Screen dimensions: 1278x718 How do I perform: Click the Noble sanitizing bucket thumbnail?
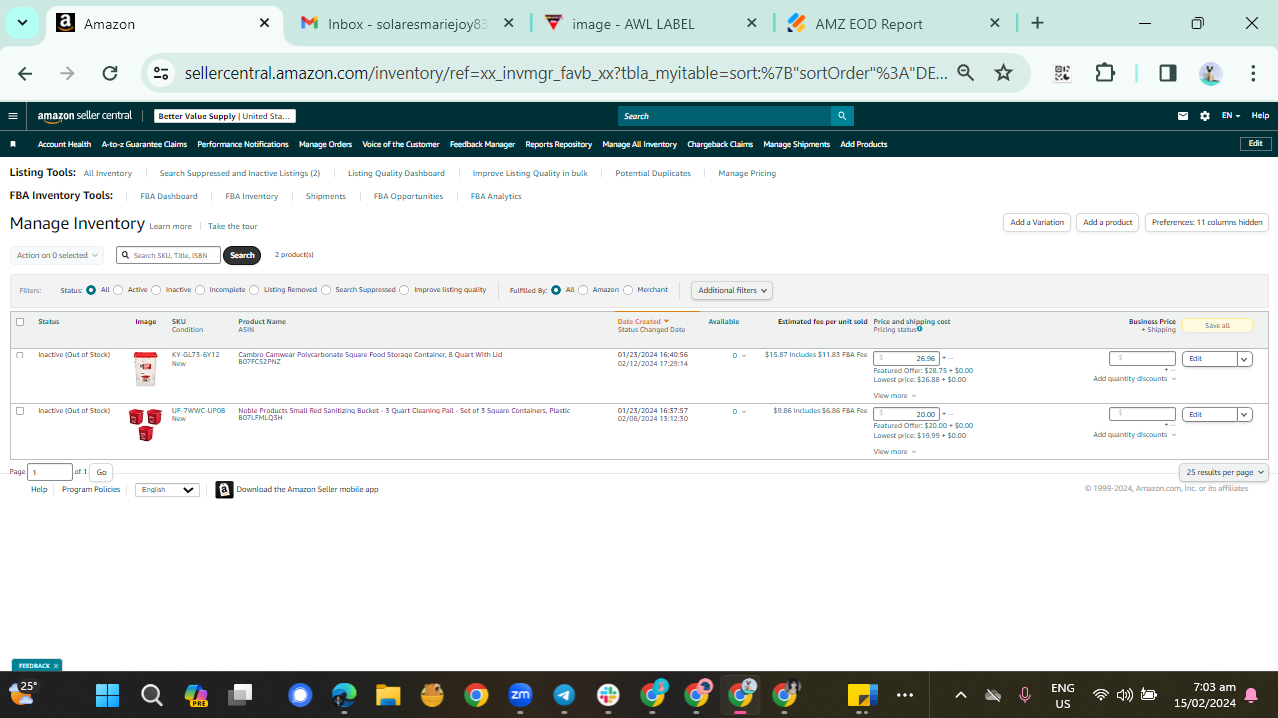click(x=145, y=425)
